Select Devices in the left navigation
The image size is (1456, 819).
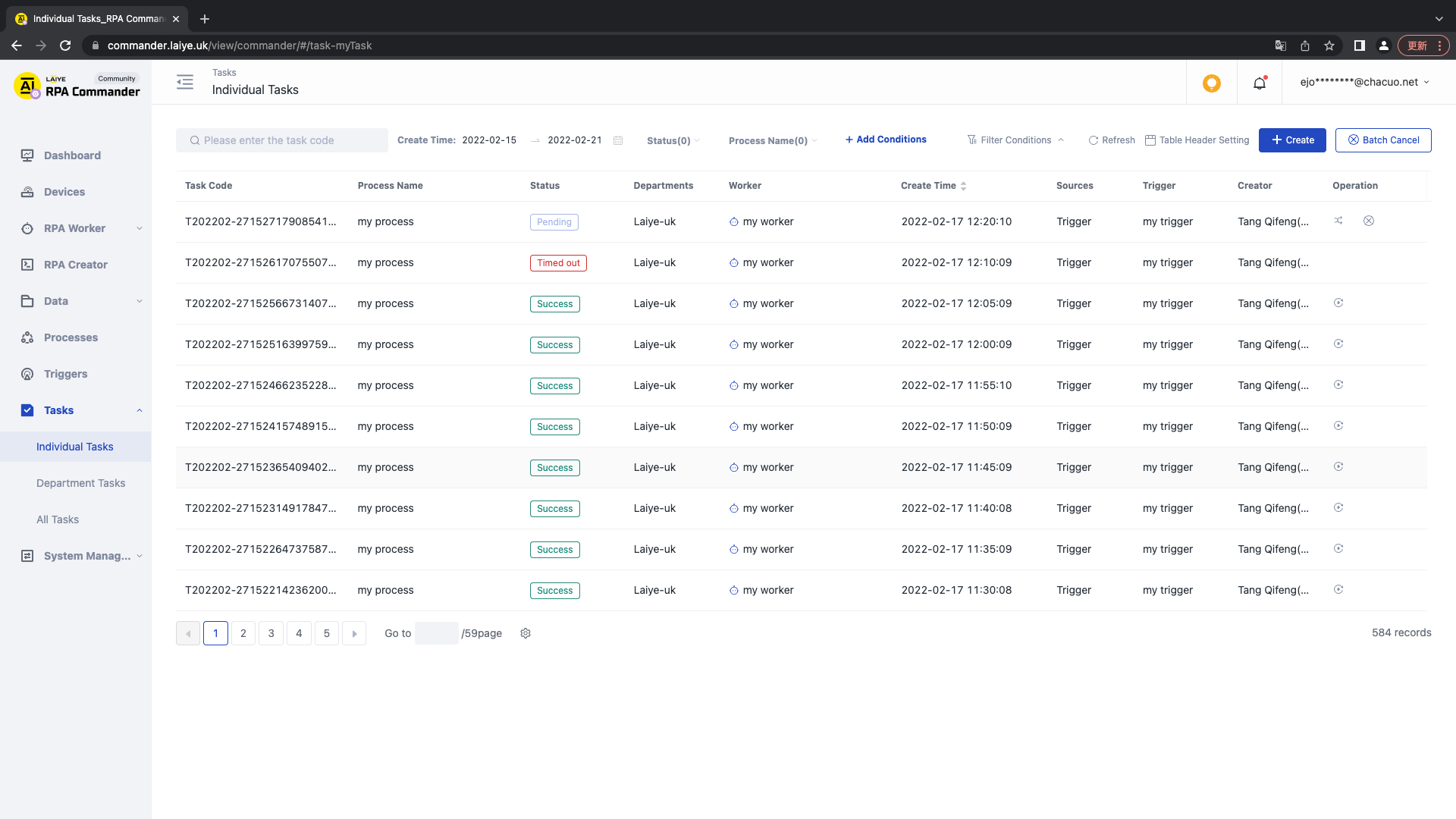coord(64,192)
